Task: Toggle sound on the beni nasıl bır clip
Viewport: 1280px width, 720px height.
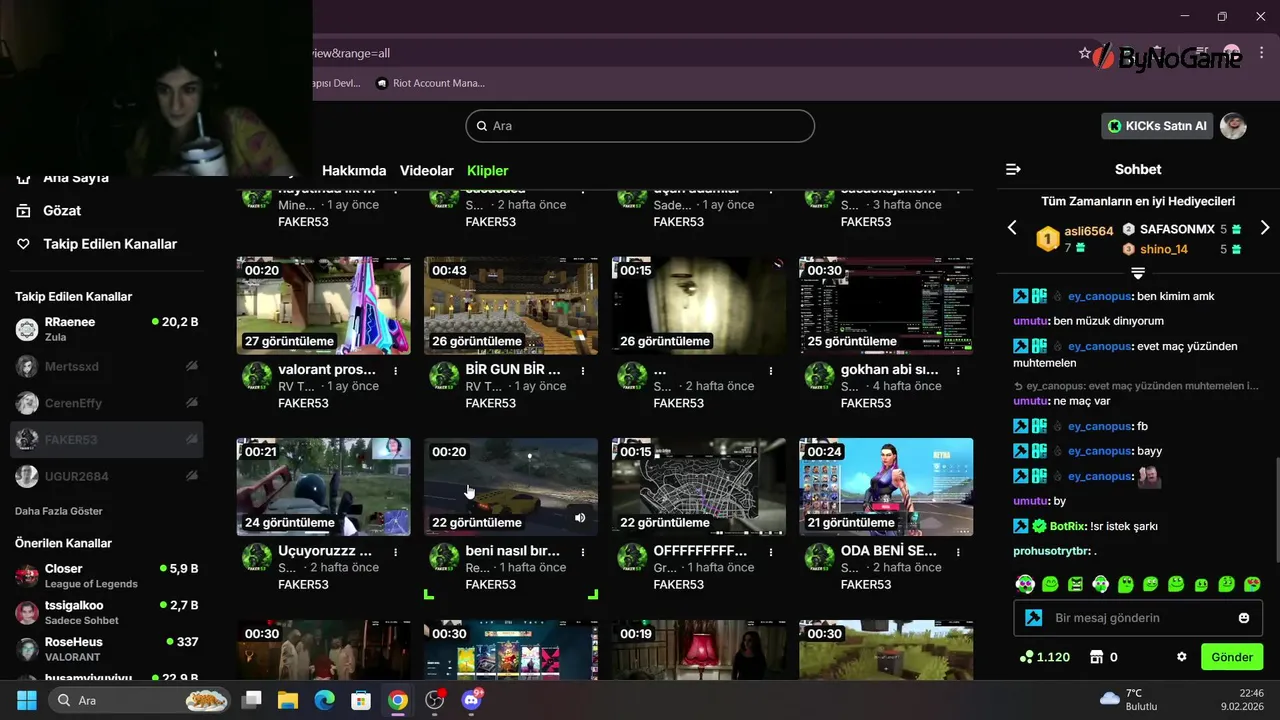Action: coord(580,518)
